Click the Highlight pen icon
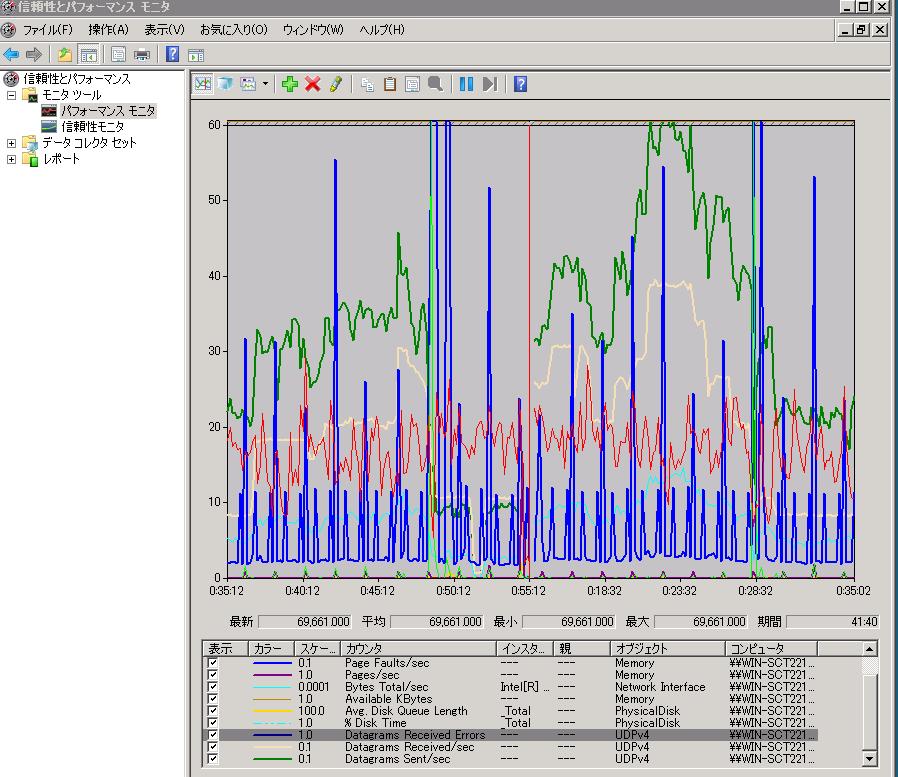The width and height of the screenshot is (898, 777). pos(336,84)
